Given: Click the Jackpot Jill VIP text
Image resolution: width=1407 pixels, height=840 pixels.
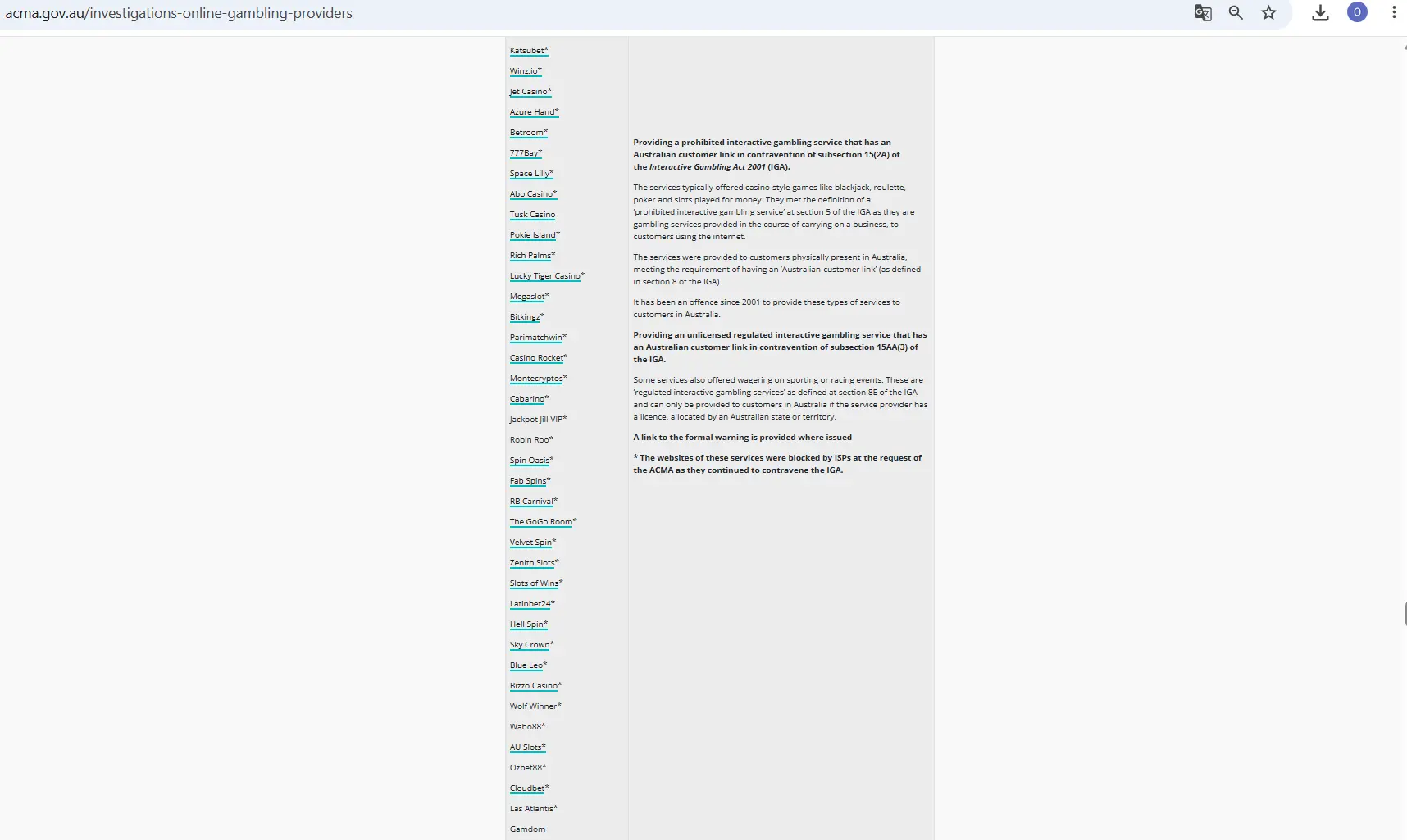Looking at the screenshot, I should pyautogui.click(x=538, y=420).
